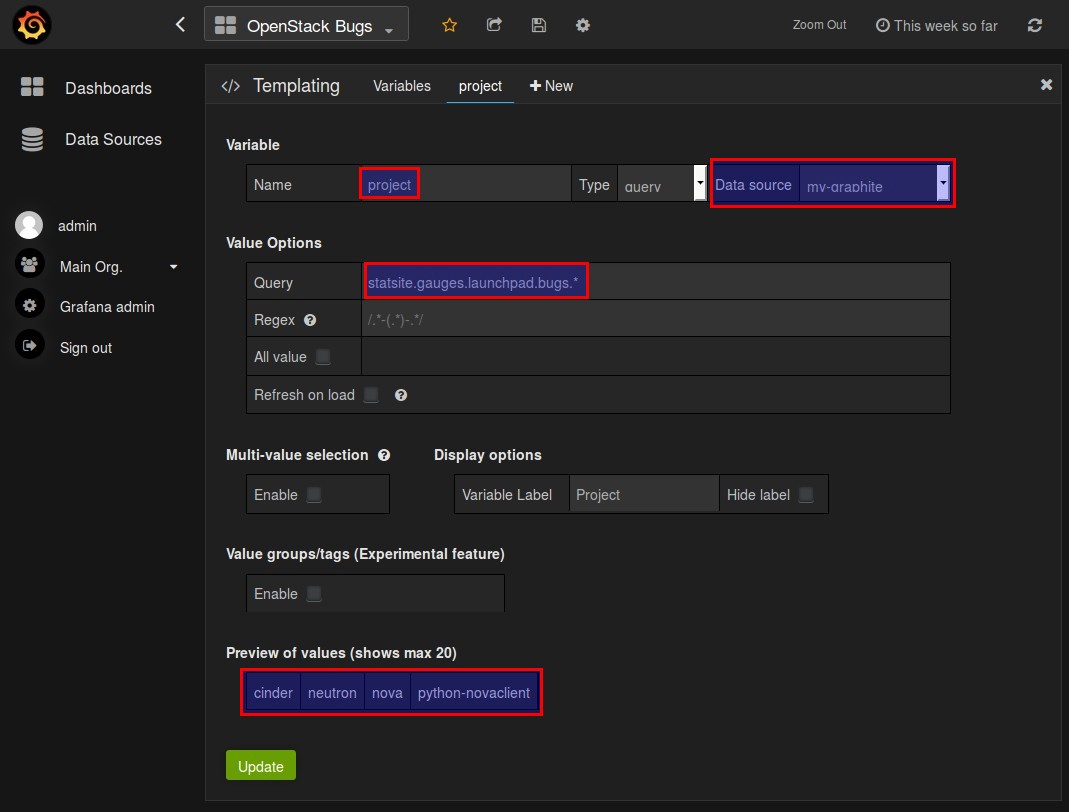Viewport: 1069px width, 812px height.
Task: Open dashboard settings gear icon
Action: coord(583,25)
